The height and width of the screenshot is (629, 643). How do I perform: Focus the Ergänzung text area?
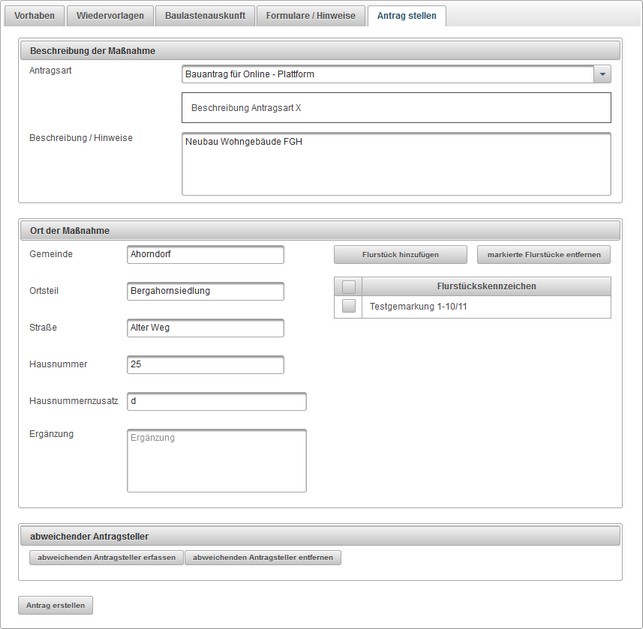216,460
